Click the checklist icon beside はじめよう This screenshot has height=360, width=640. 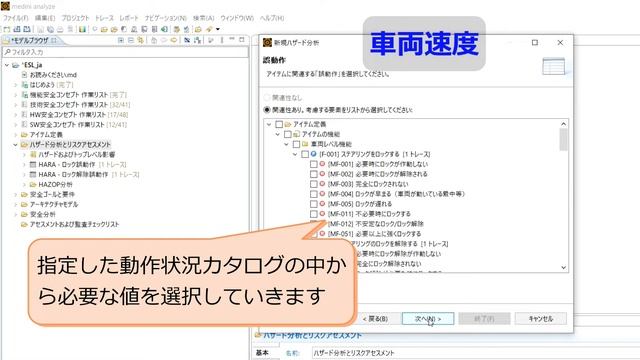[24, 84]
